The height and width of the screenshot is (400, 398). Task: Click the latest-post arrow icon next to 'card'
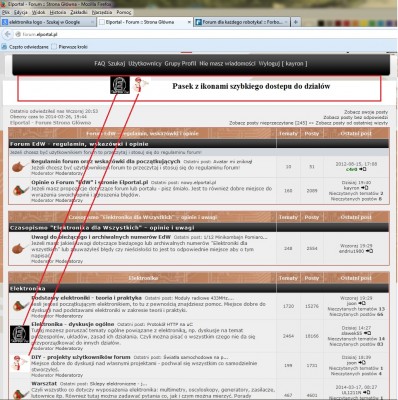click(363, 169)
